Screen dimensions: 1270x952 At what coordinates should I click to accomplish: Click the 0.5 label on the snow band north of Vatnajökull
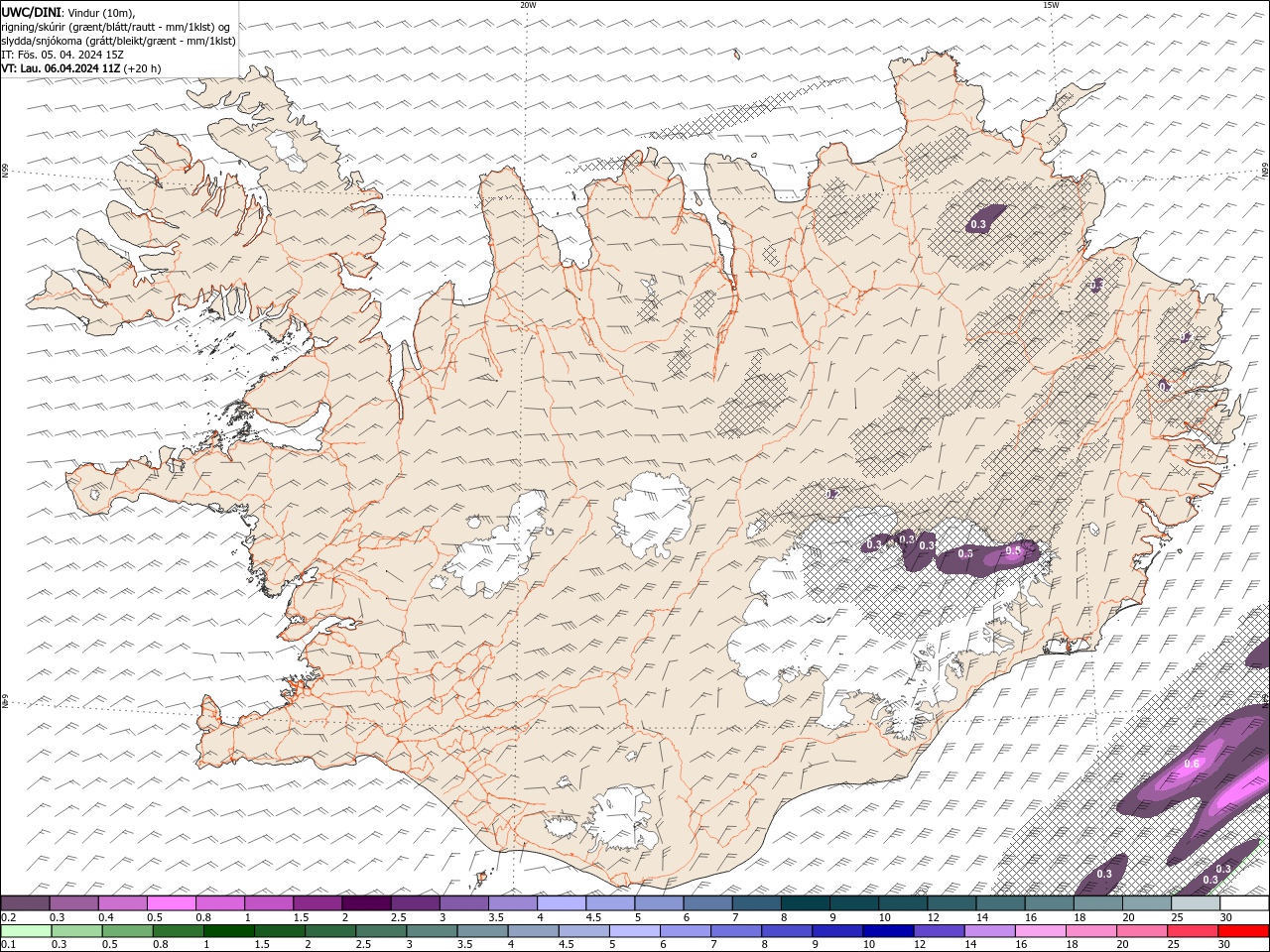pos(1013,550)
